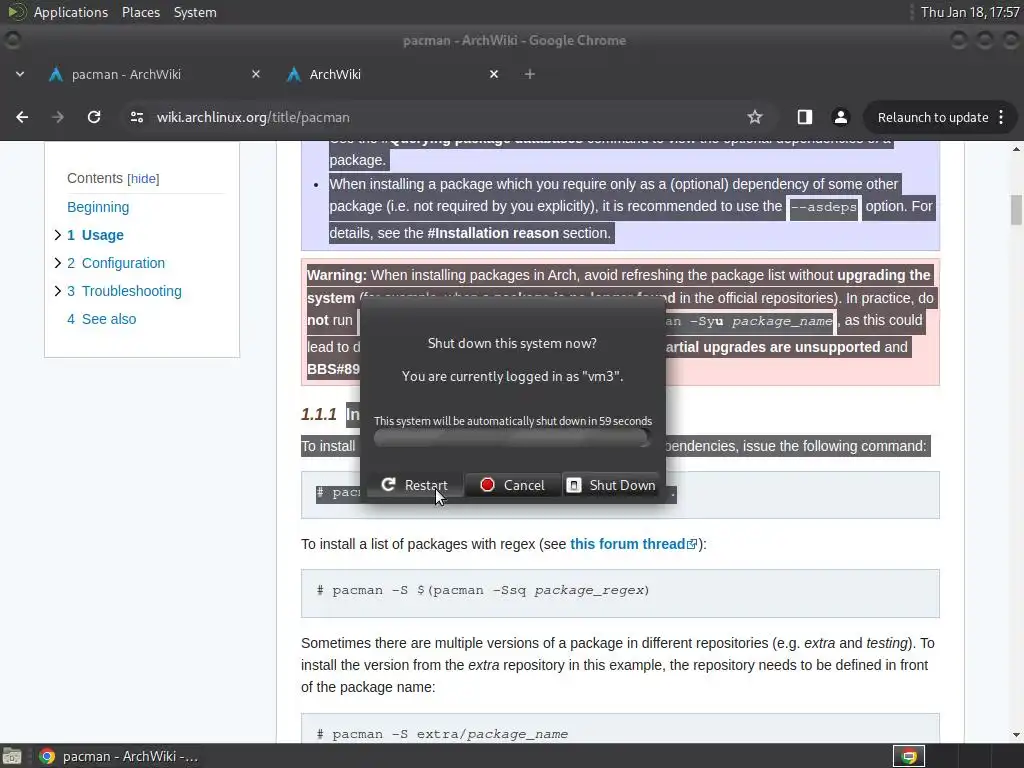This screenshot has width=1024, height=768.
Task: Reload the pacman wiki page
Action: pos(94,118)
